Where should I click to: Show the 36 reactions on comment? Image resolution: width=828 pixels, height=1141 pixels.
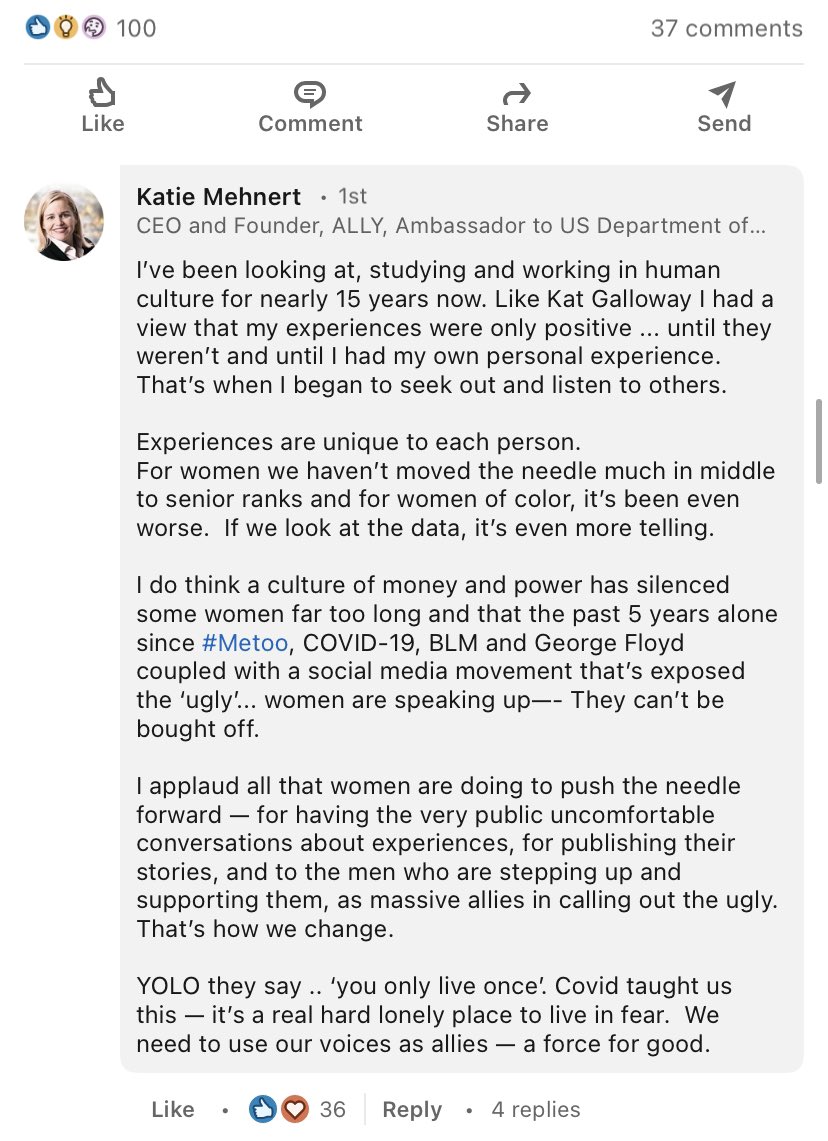(333, 1109)
